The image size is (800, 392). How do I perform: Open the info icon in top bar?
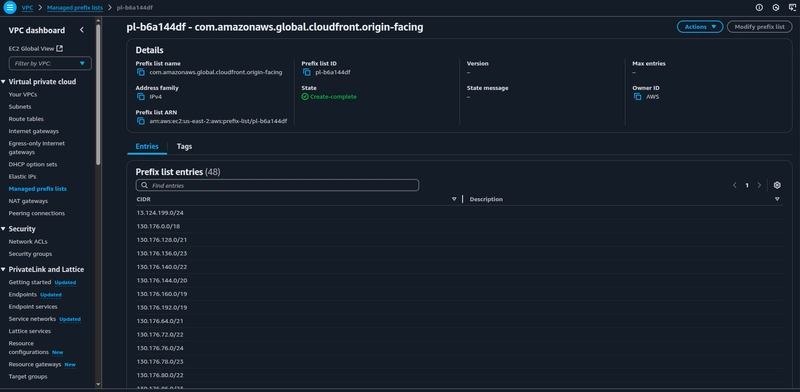(759, 8)
